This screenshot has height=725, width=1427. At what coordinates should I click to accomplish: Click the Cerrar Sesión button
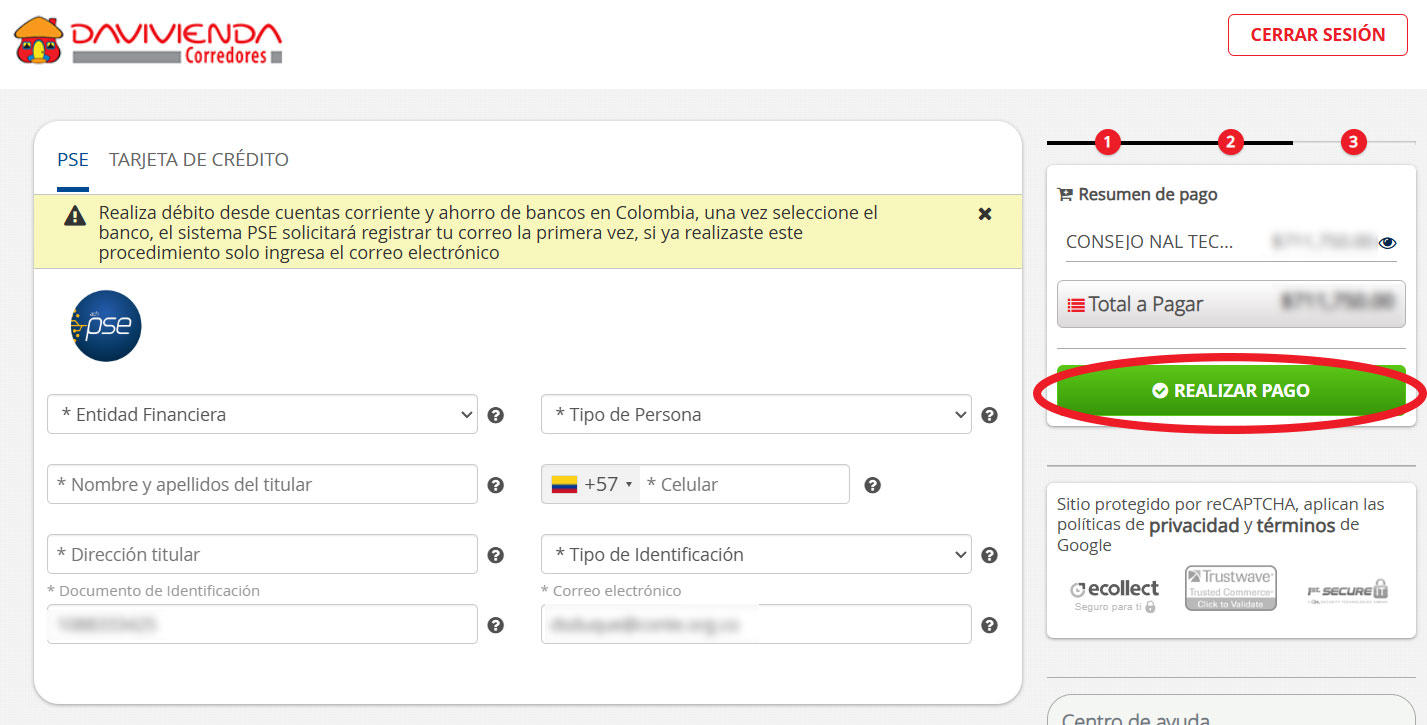click(1317, 35)
